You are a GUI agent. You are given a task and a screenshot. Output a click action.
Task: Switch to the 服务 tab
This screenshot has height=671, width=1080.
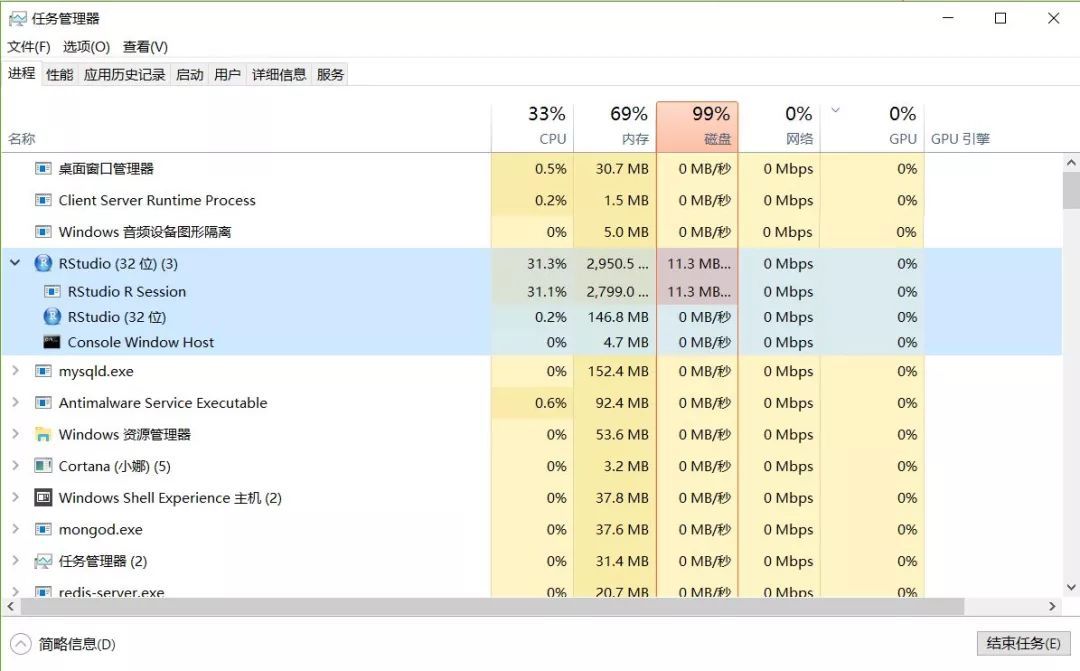point(330,74)
